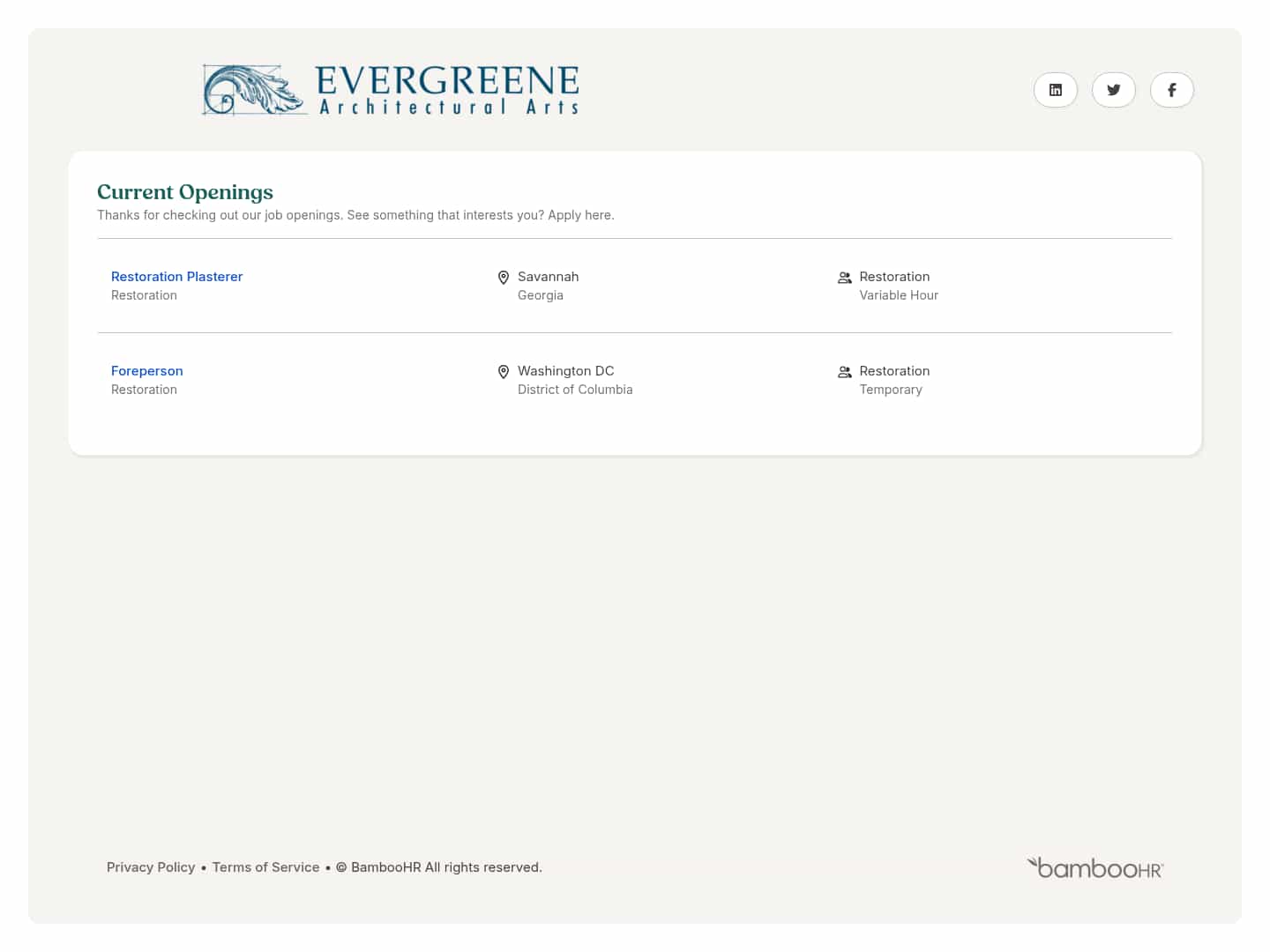This screenshot has height=952, width=1270.
Task: View the Privacy Policy
Action: 150,867
